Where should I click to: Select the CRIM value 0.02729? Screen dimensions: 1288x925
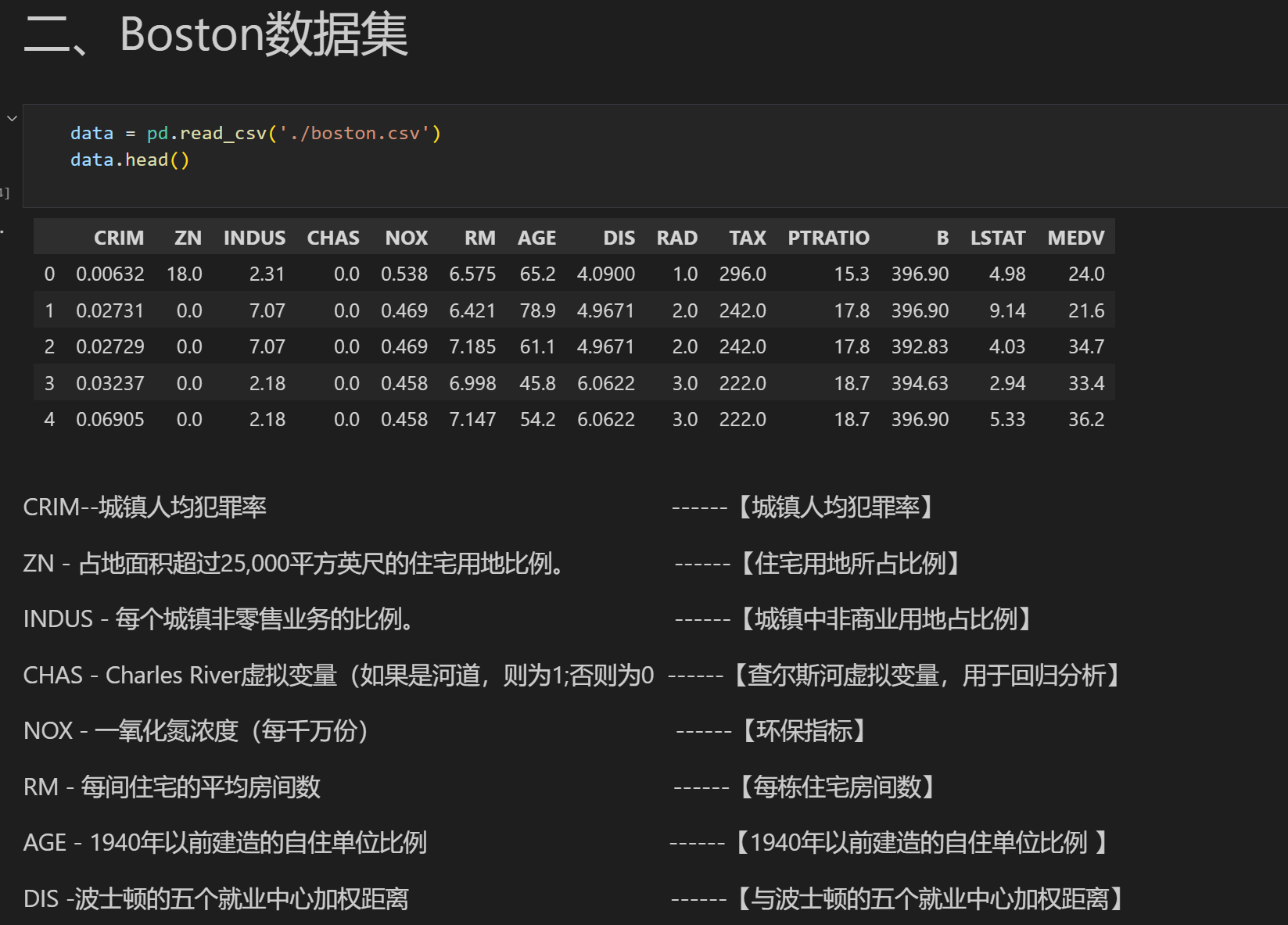tap(110, 347)
